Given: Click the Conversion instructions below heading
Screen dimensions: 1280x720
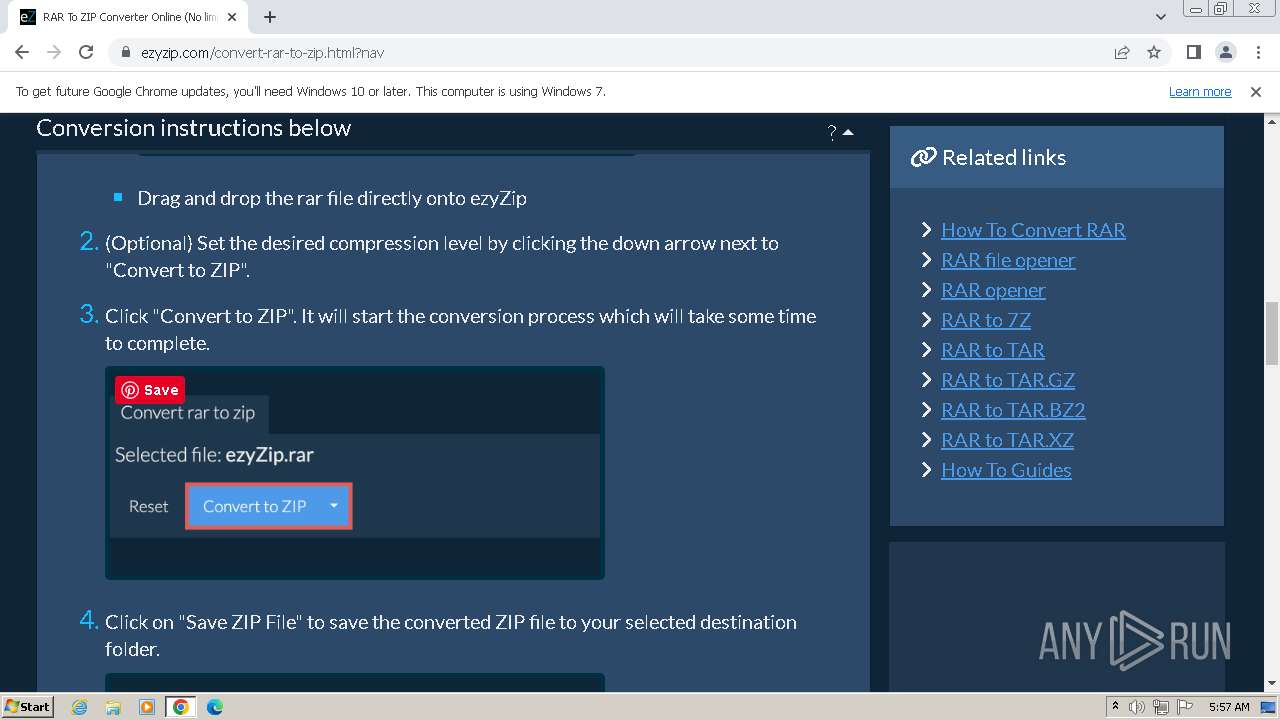Looking at the screenshot, I should click(194, 128).
